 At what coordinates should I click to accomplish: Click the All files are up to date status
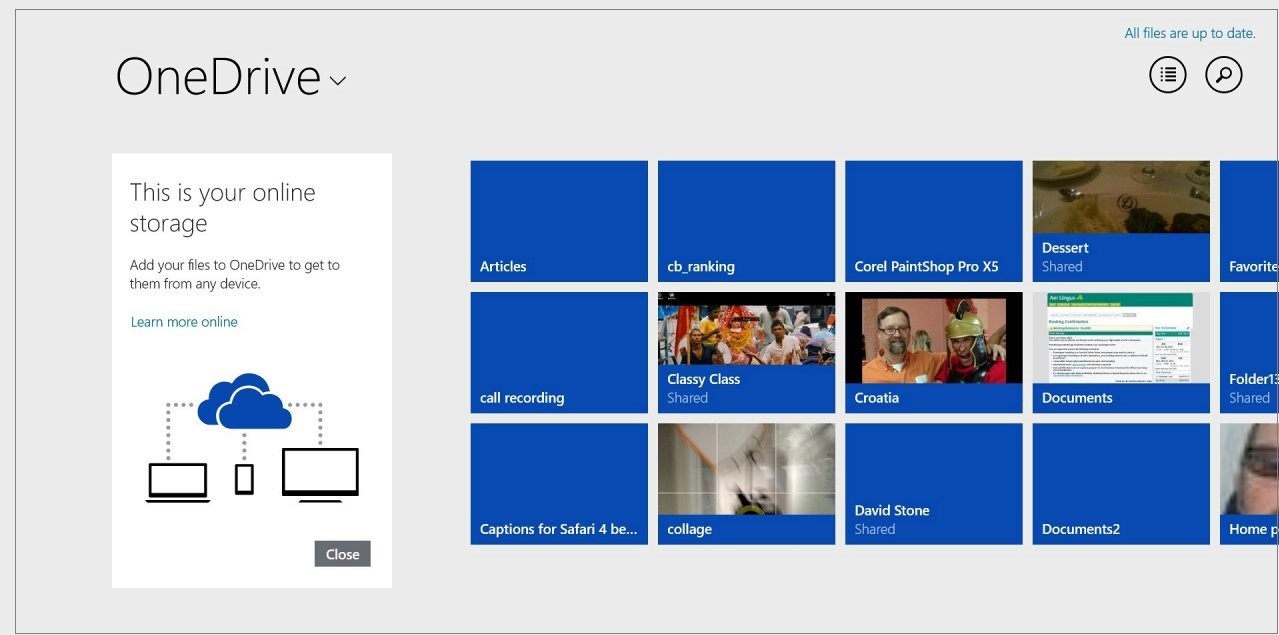pos(1190,33)
